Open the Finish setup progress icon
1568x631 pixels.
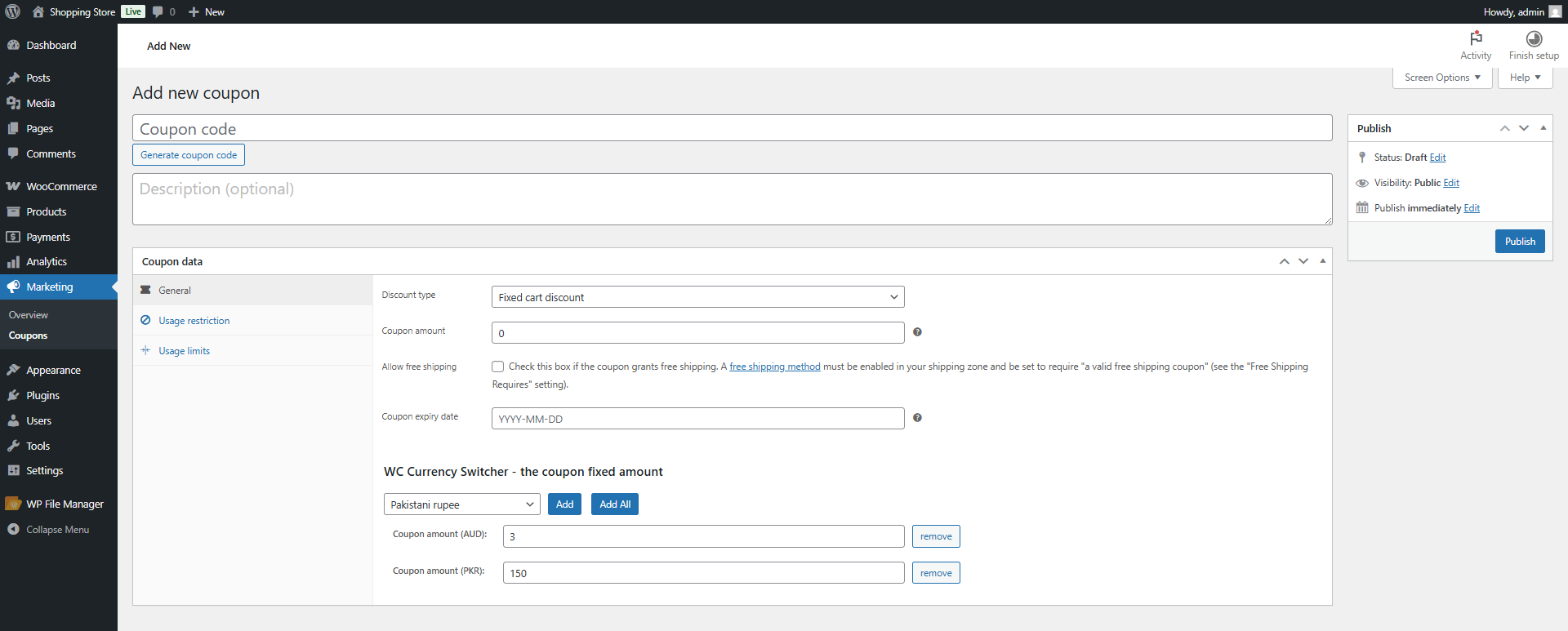coord(1534,38)
